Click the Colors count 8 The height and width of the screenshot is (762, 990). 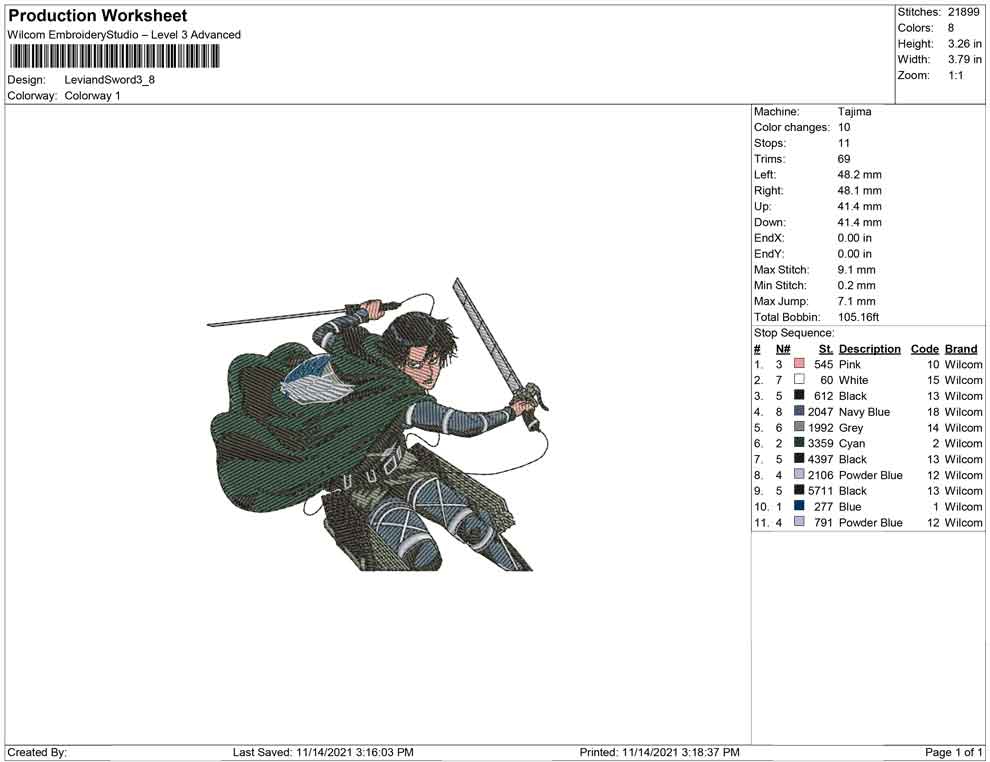(951, 28)
